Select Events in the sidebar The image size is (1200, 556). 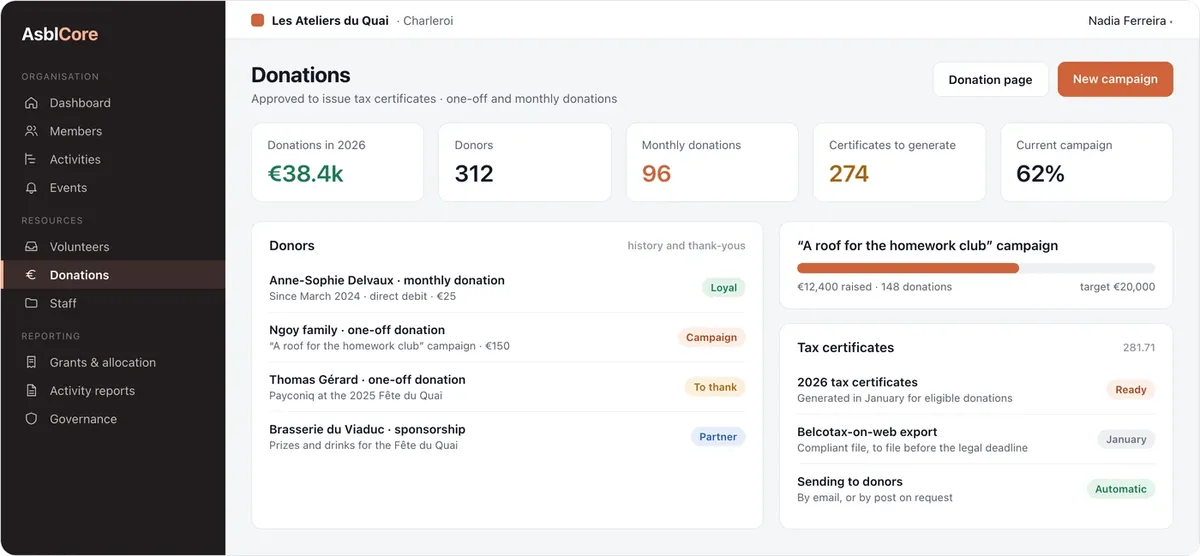click(x=113, y=187)
